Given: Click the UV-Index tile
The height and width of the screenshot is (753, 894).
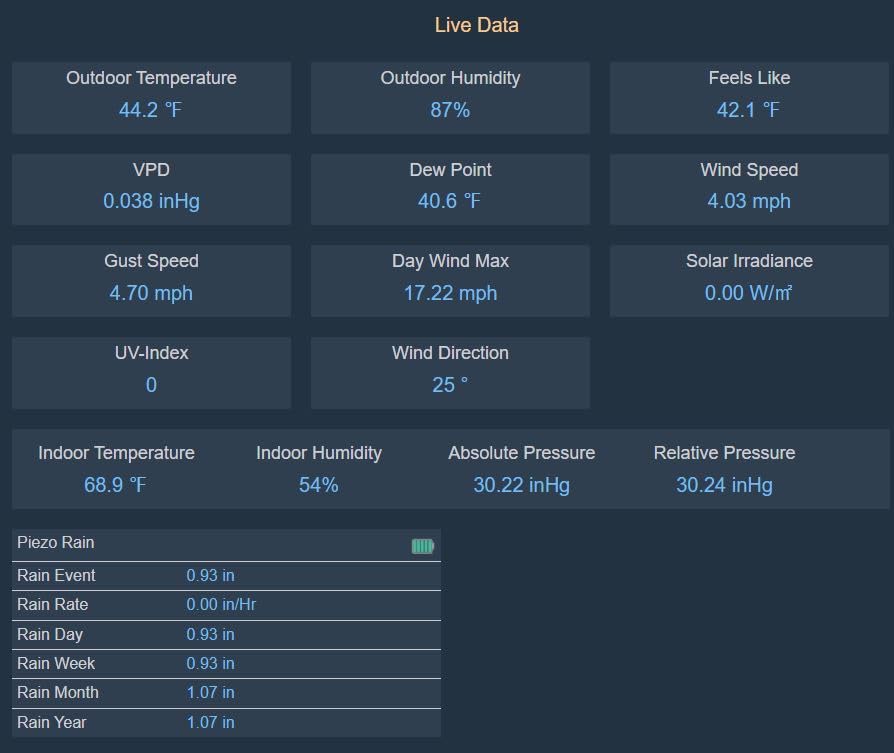Looking at the screenshot, I should (151, 372).
